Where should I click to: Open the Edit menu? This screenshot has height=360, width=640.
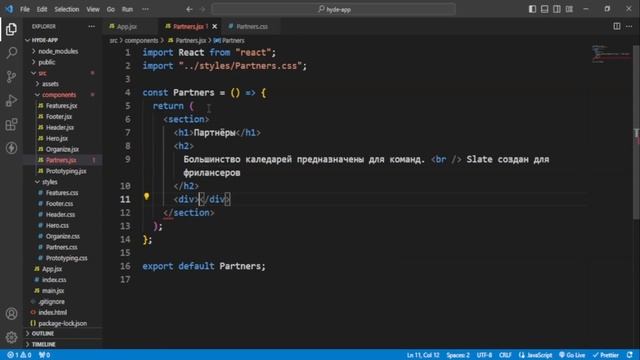pyautogui.click(x=42, y=9)
